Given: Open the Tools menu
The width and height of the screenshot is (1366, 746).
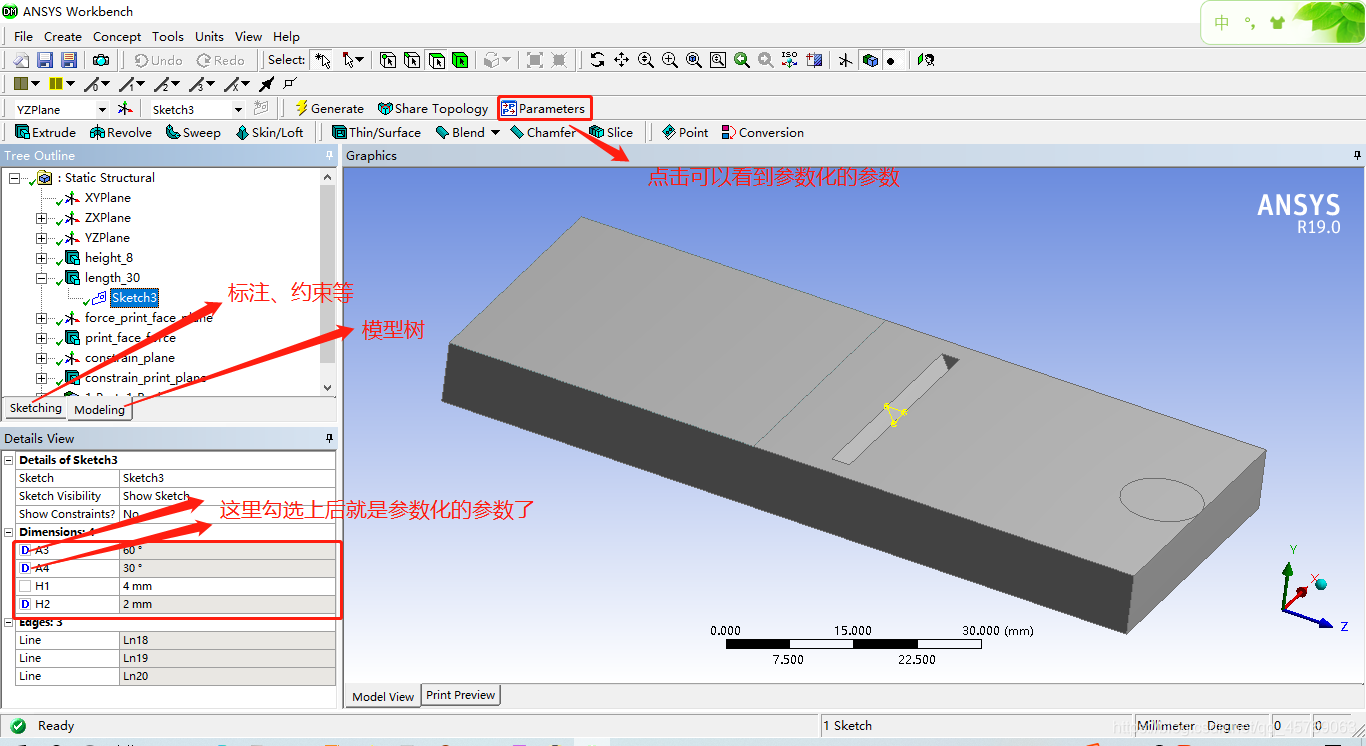Looking at the screenshot, I should [168, 36].
